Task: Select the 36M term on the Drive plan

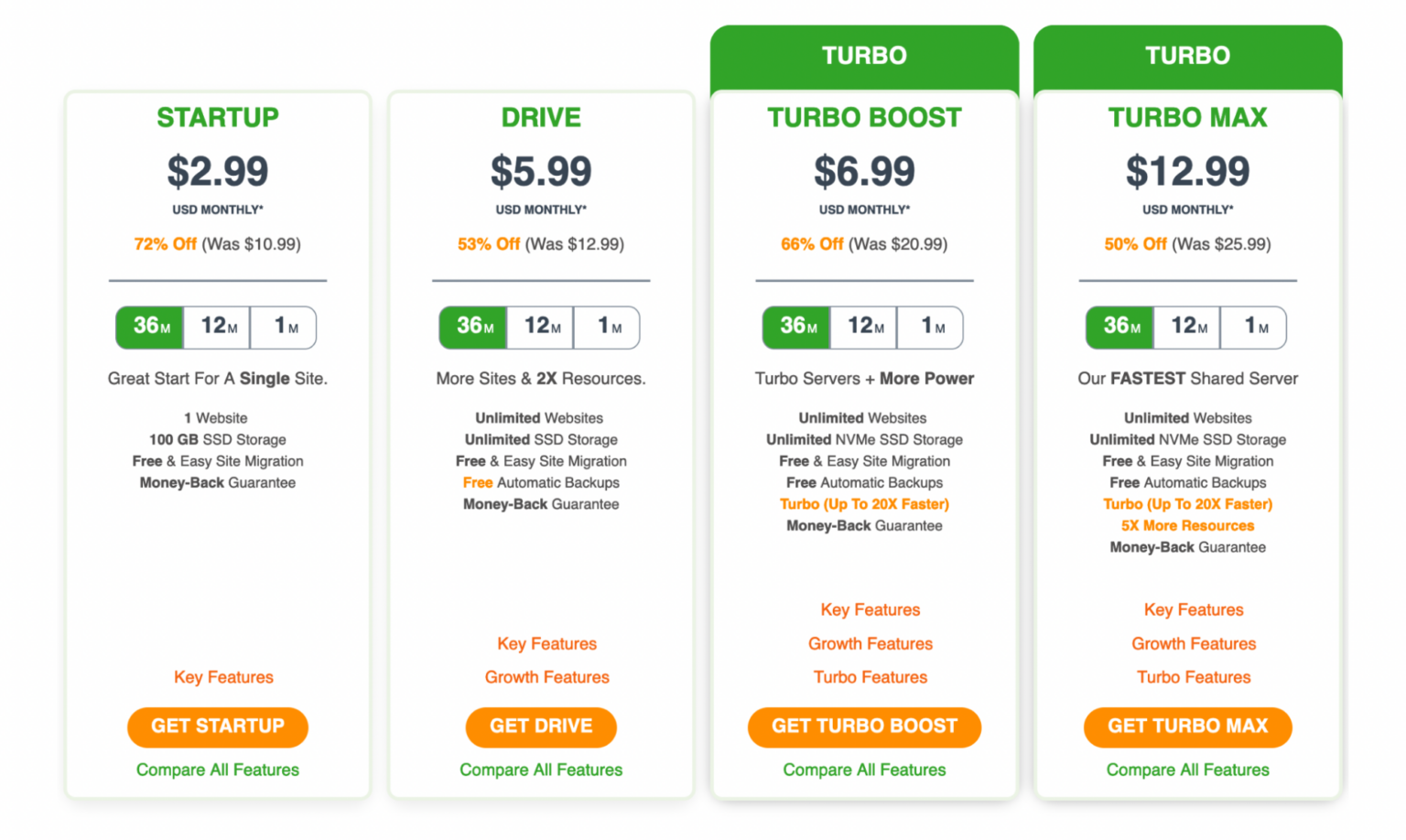Action: point(472,327)
